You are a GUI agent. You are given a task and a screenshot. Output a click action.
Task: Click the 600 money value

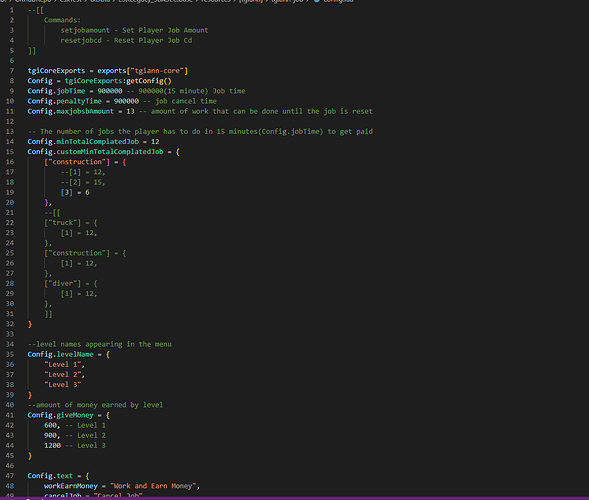click(50, 426)
